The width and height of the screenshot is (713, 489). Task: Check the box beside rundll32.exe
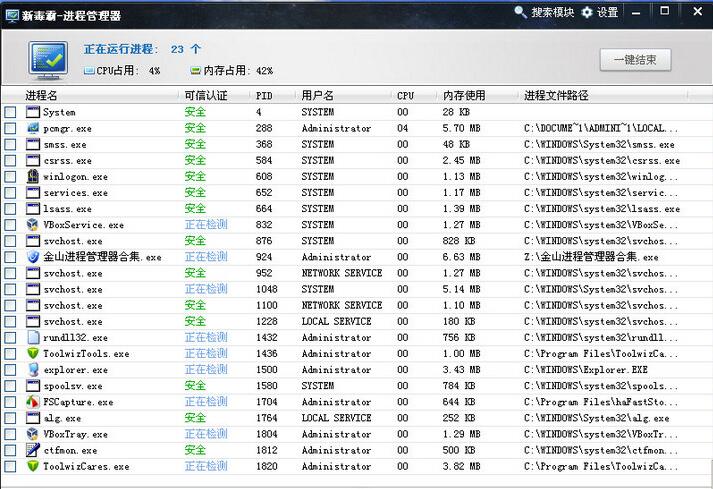pos(10,338)
